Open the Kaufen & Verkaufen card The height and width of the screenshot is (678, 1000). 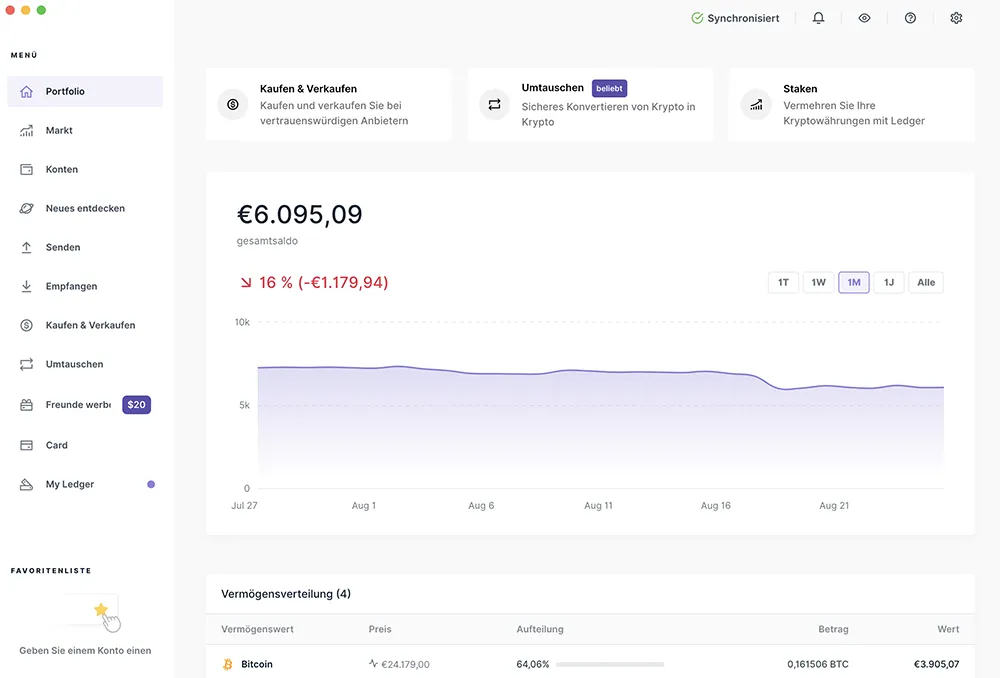click(x=328, y=105)
